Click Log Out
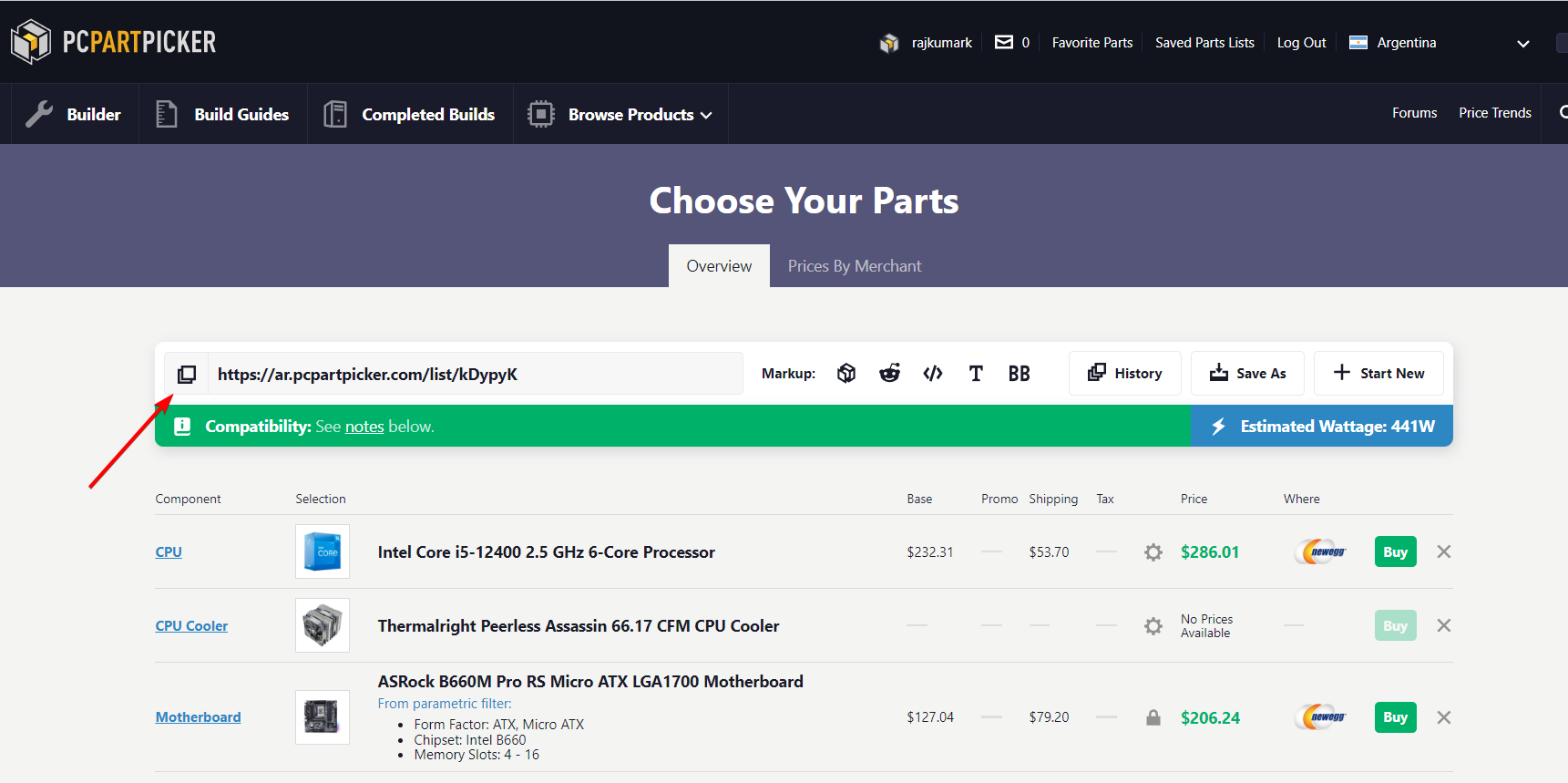 tap(1301, 43)
